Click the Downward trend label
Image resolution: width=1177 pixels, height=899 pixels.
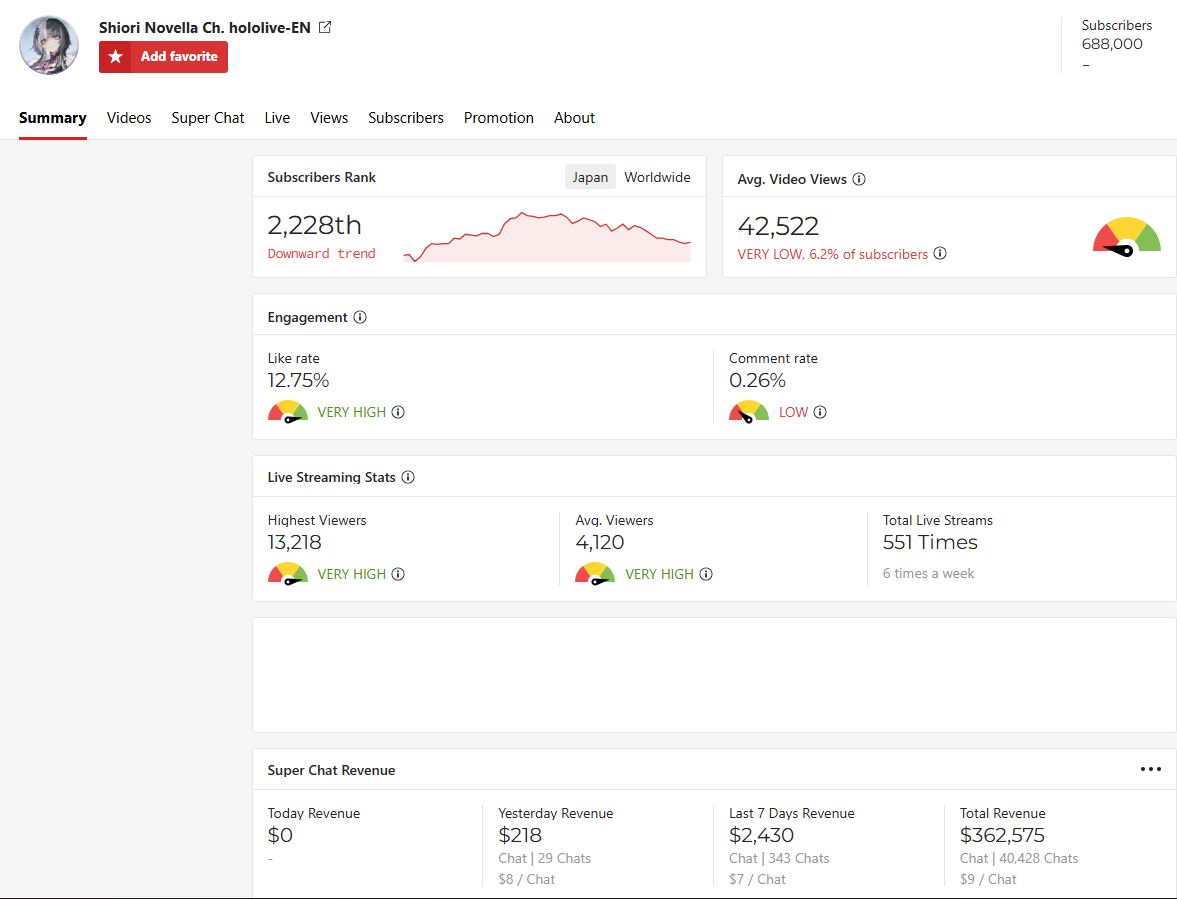click(x=321, y=254)
